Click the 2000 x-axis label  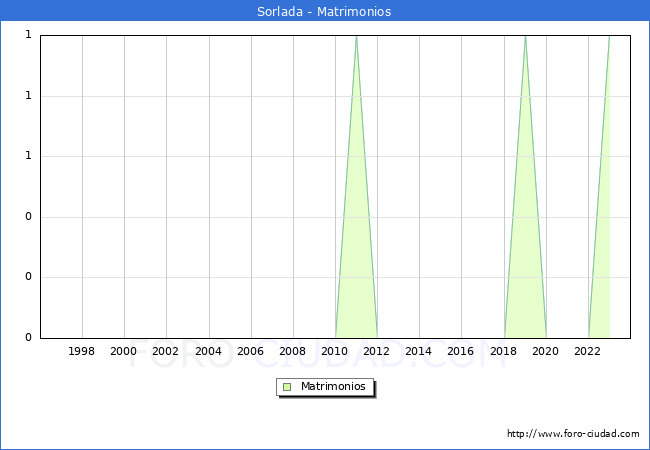click(x=123, y=351)
